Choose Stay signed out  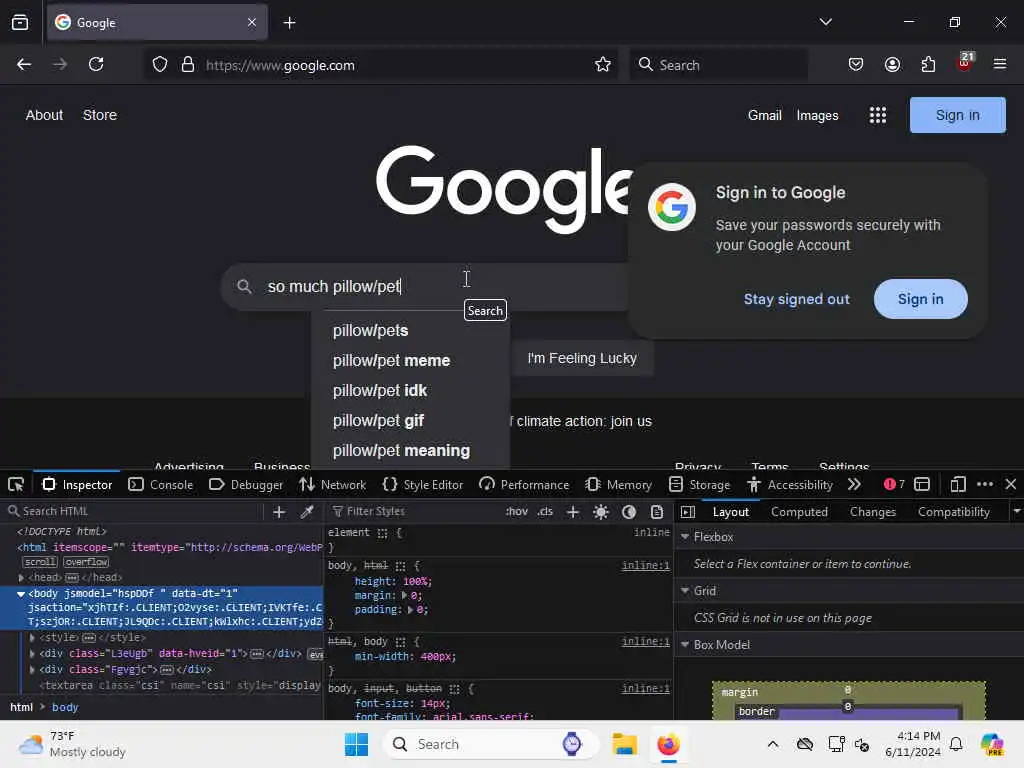pyautogui.click(x=797, y=299)
